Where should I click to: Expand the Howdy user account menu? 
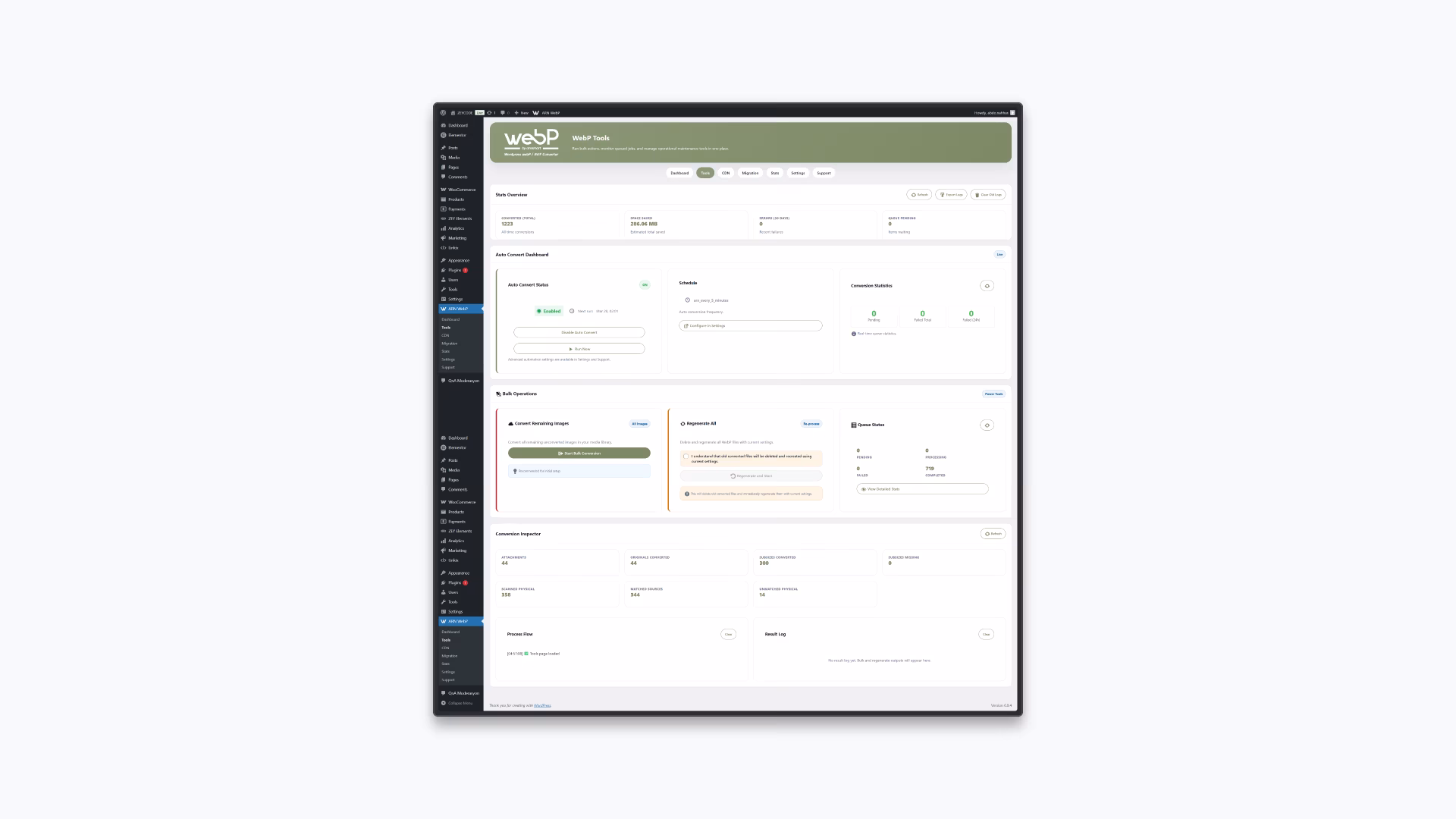click(x=990, y=112)
